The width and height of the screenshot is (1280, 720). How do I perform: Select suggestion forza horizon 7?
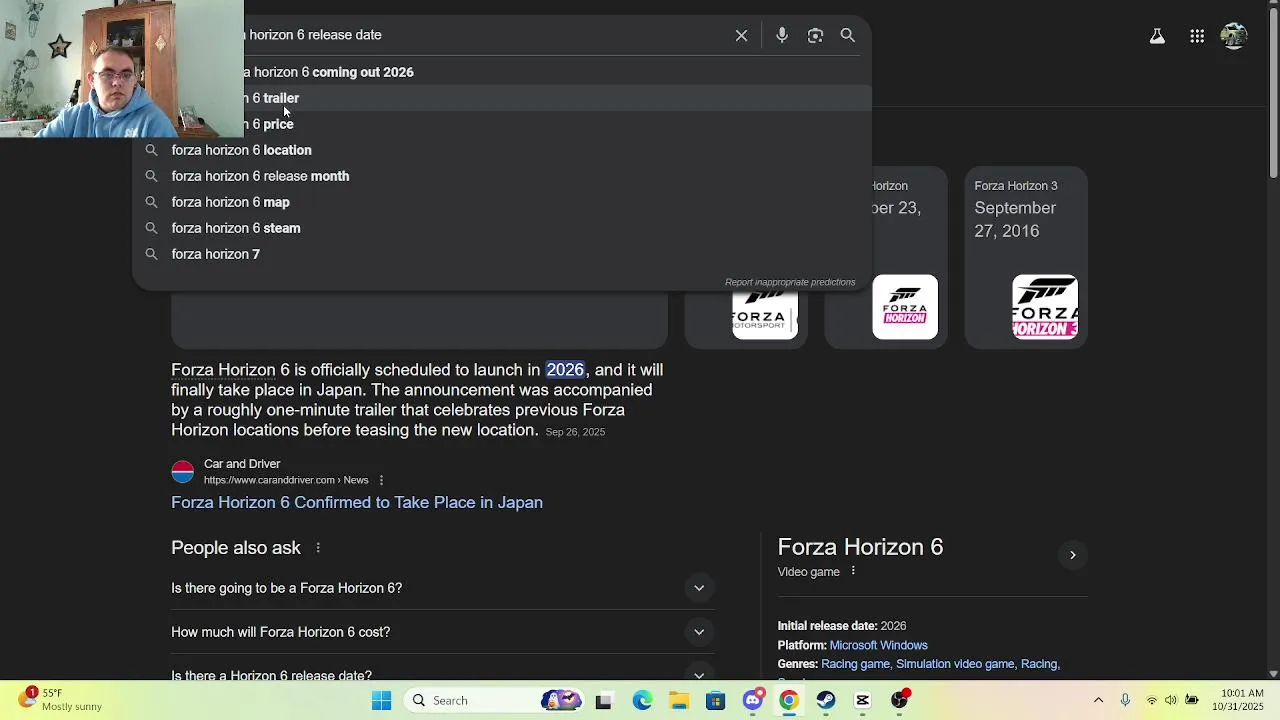tap(502, 254)
